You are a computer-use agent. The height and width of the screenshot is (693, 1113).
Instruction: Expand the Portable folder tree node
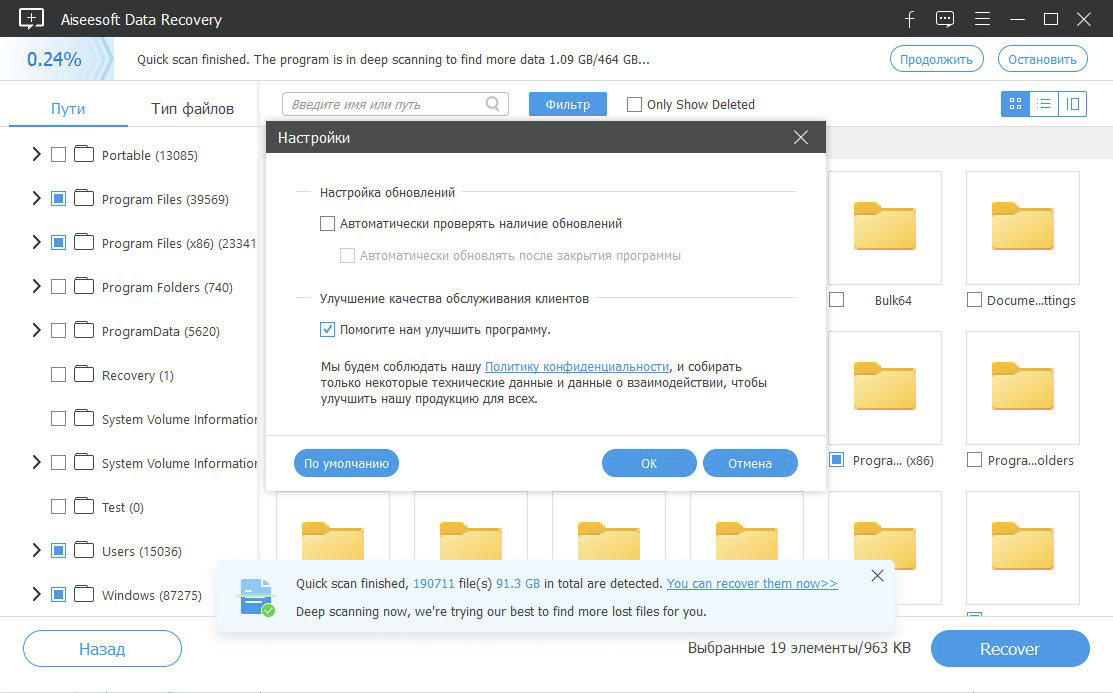click(x=36, y=155)
